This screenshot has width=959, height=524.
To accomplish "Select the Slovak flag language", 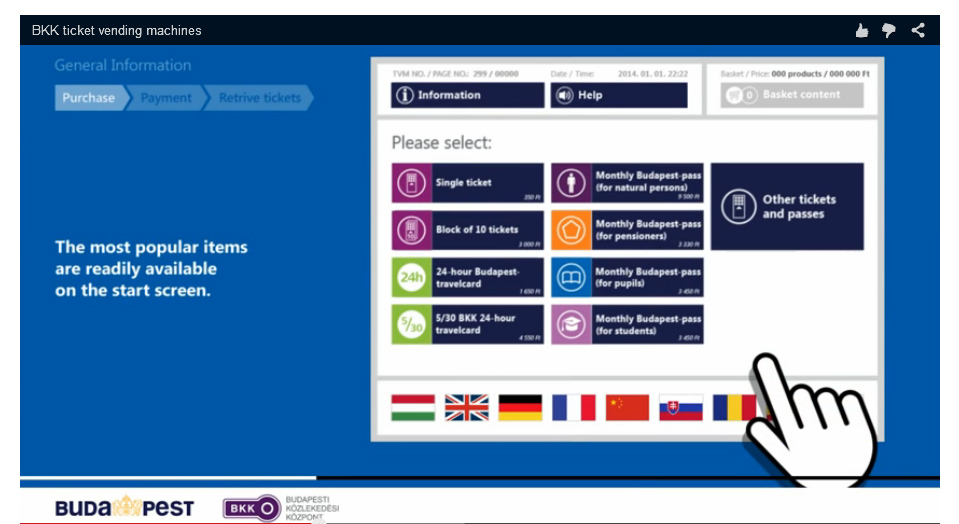I will pyautogui.click(x=681, y=408).
